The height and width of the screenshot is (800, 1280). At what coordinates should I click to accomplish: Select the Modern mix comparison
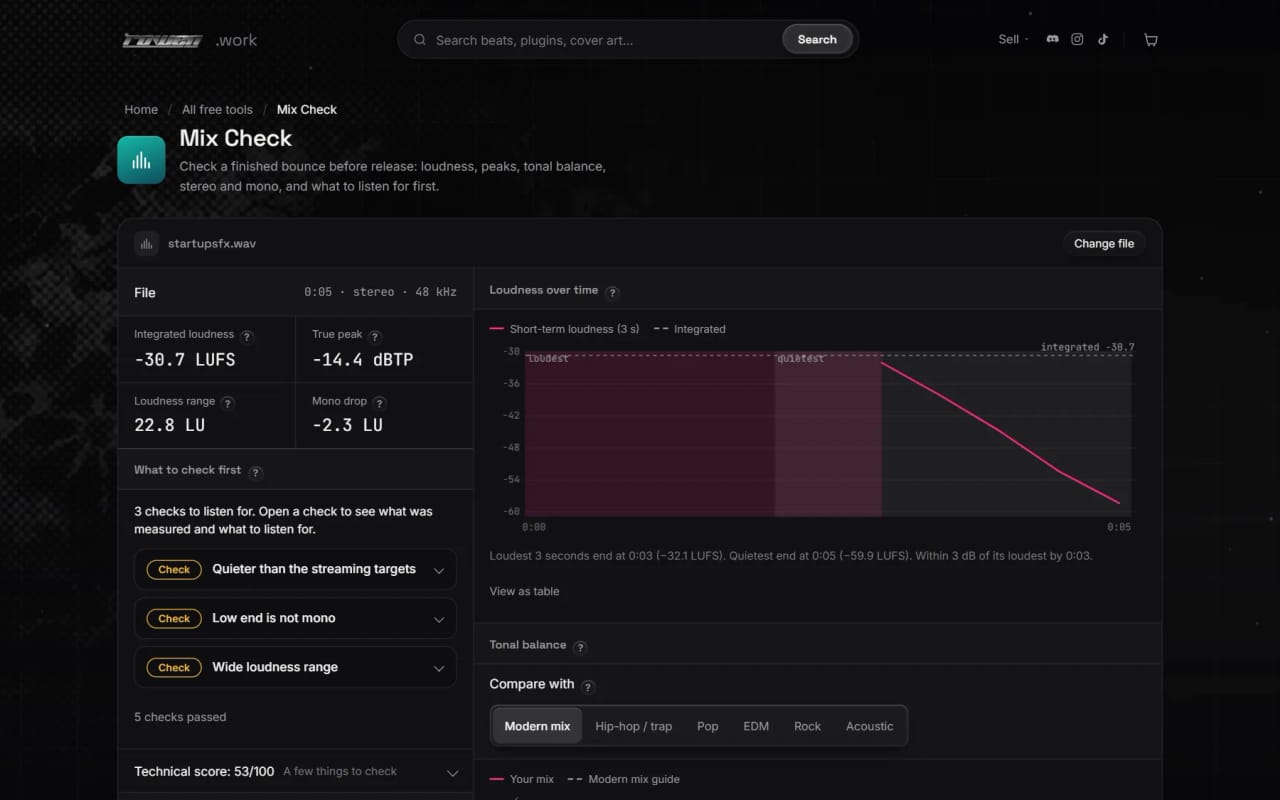click(x=537, y=726)
